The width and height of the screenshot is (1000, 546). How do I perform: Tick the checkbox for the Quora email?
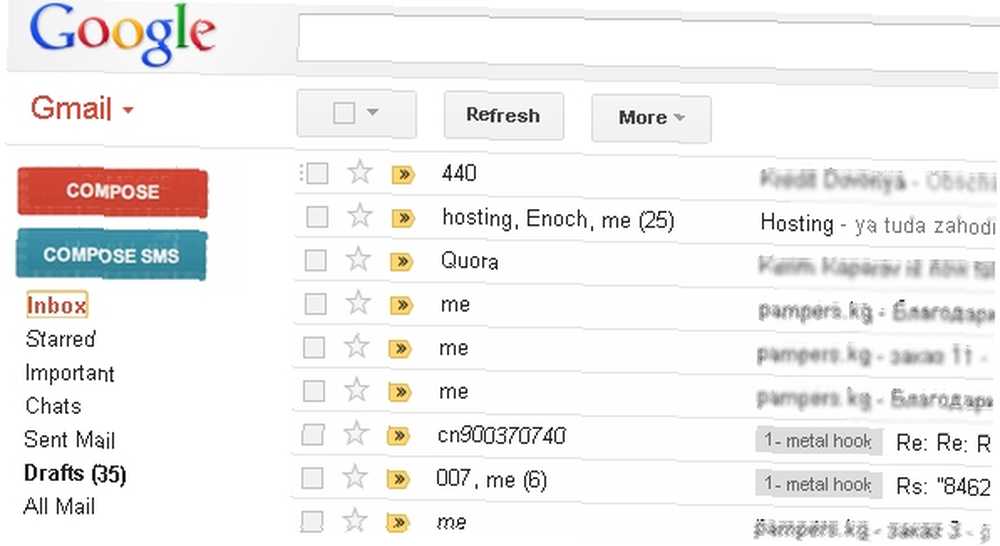[x=316, y=260]
